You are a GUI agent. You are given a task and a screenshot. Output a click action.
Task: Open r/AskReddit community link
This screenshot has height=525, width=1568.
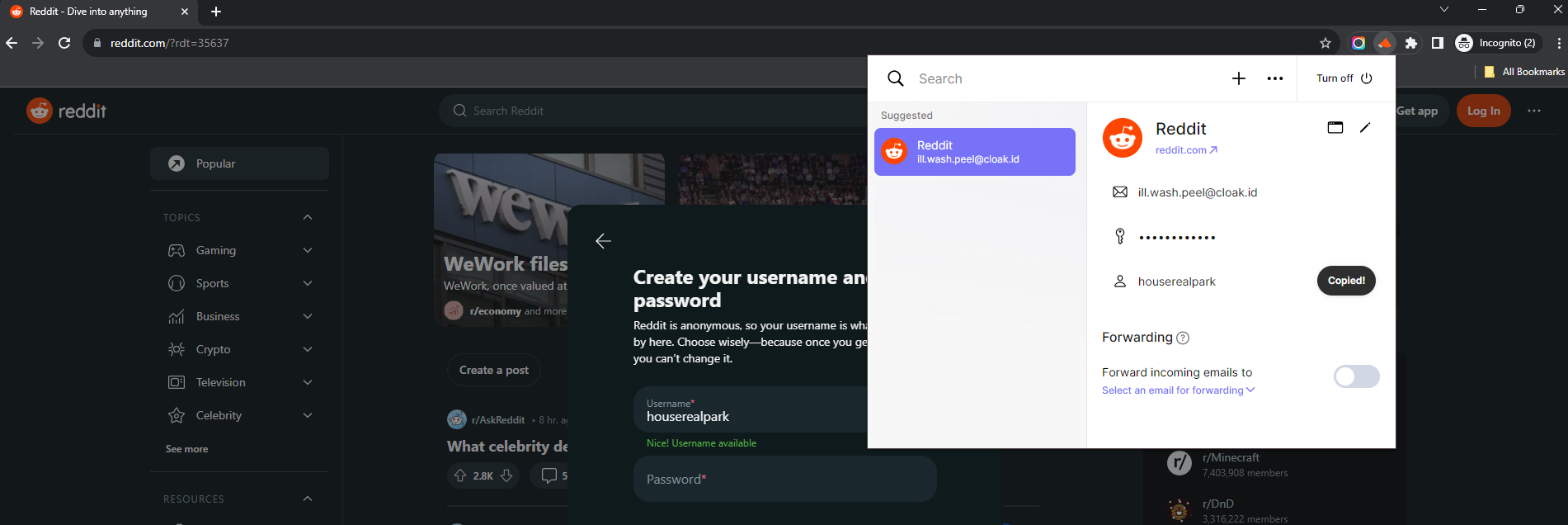498,420
